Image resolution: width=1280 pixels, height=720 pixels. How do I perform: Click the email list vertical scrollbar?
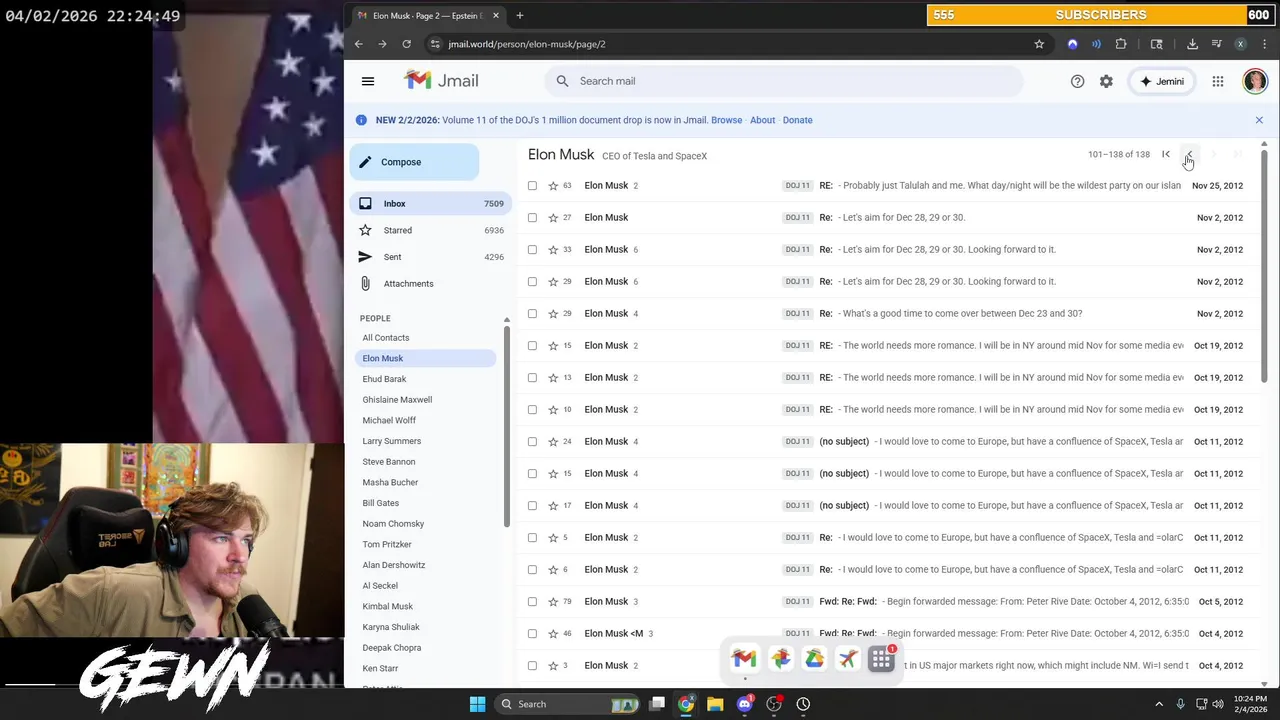(x=1264, y=265)
